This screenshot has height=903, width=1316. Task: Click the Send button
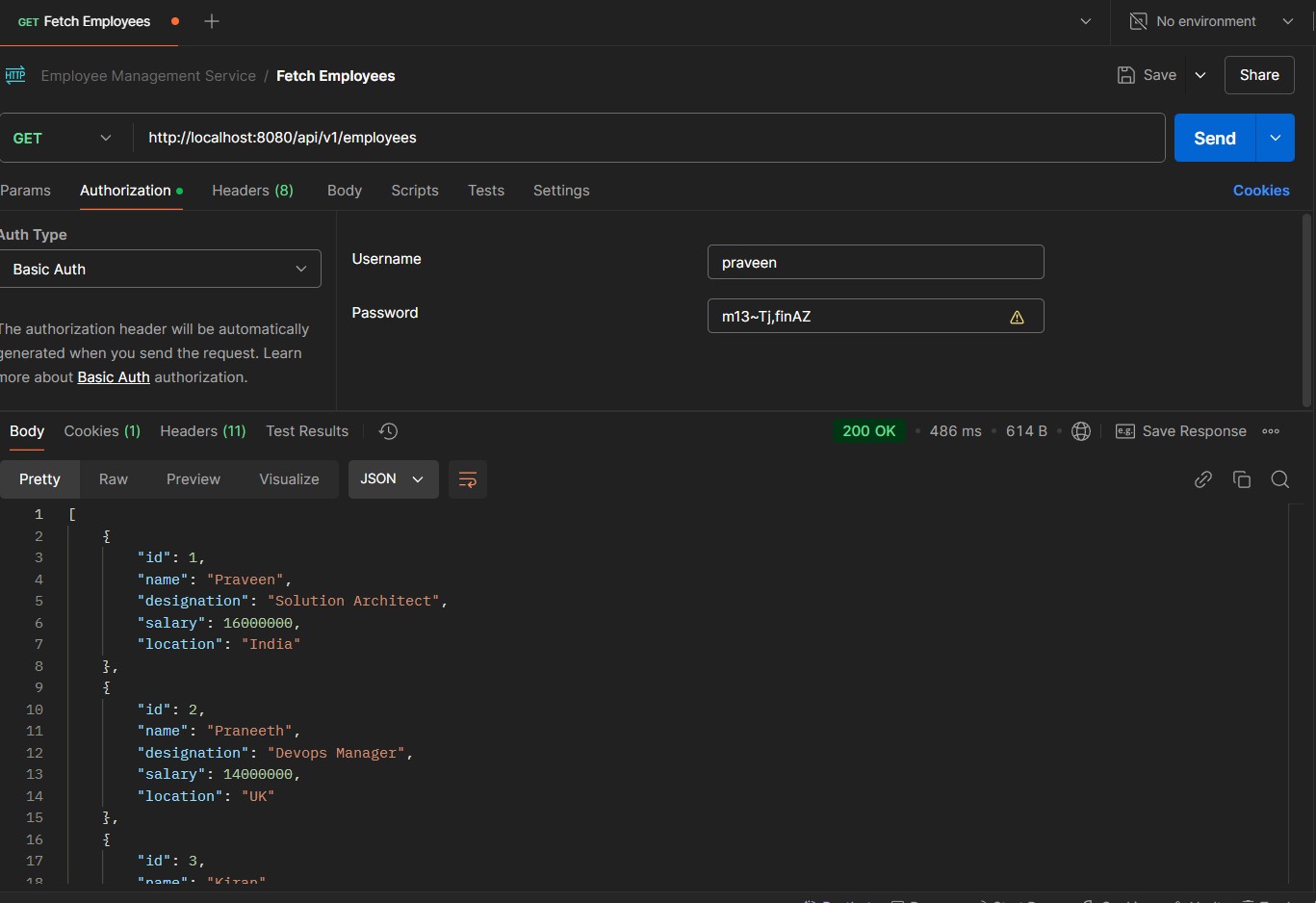(x=1215, y=138)
